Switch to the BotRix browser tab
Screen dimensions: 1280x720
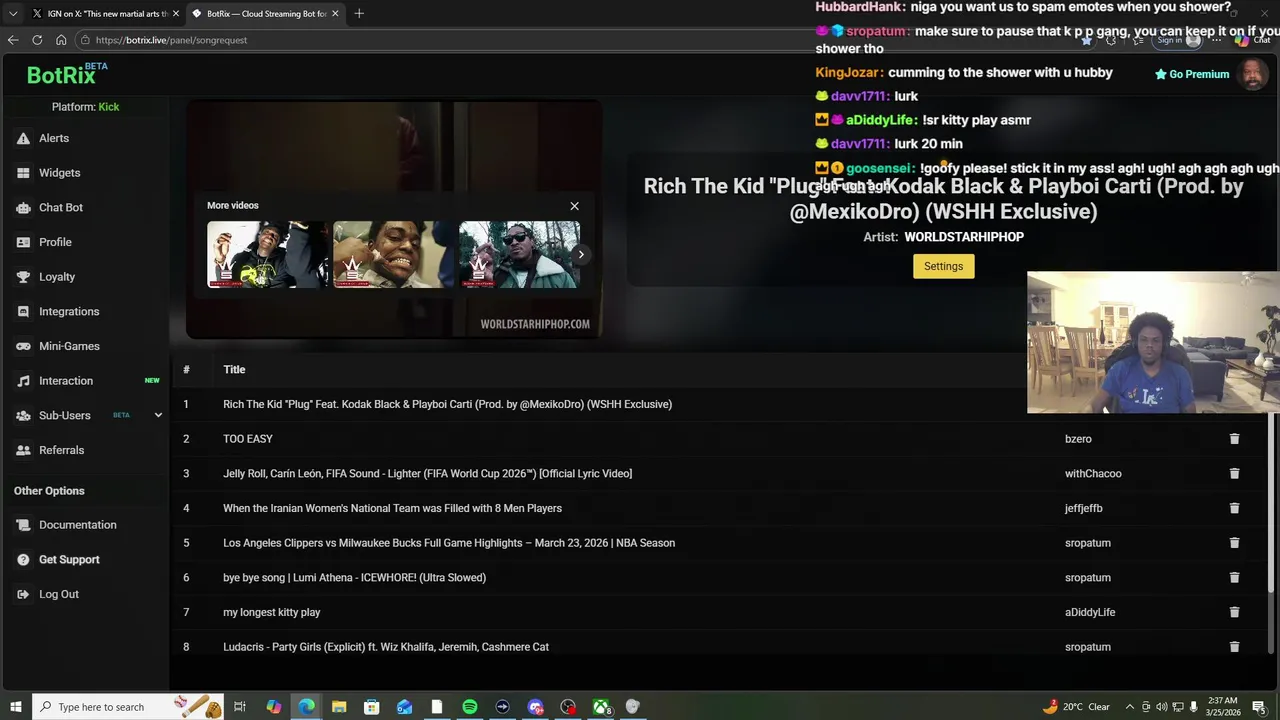[264, 14]
